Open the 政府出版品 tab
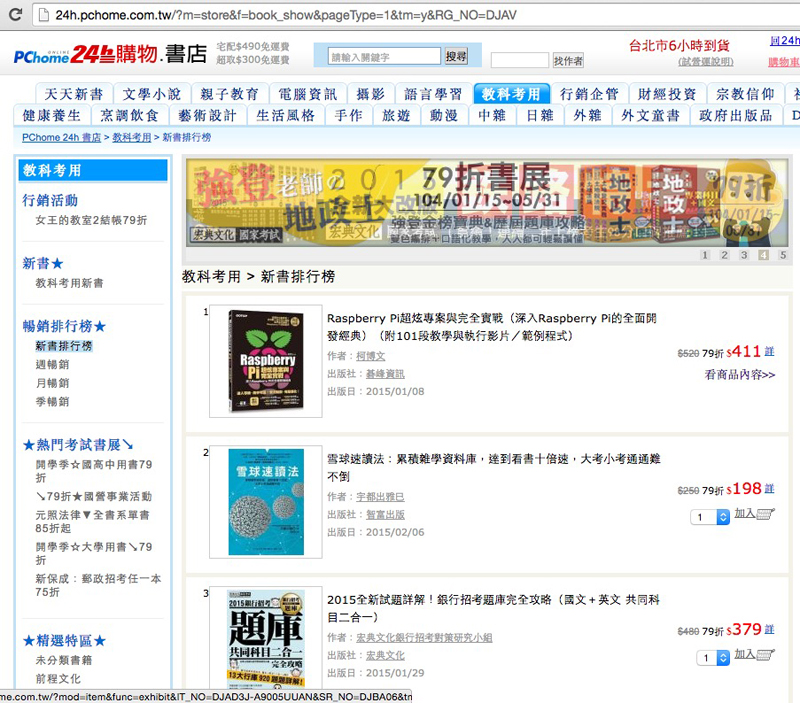This screenshot has height=703, width=800. coord(736,115)
